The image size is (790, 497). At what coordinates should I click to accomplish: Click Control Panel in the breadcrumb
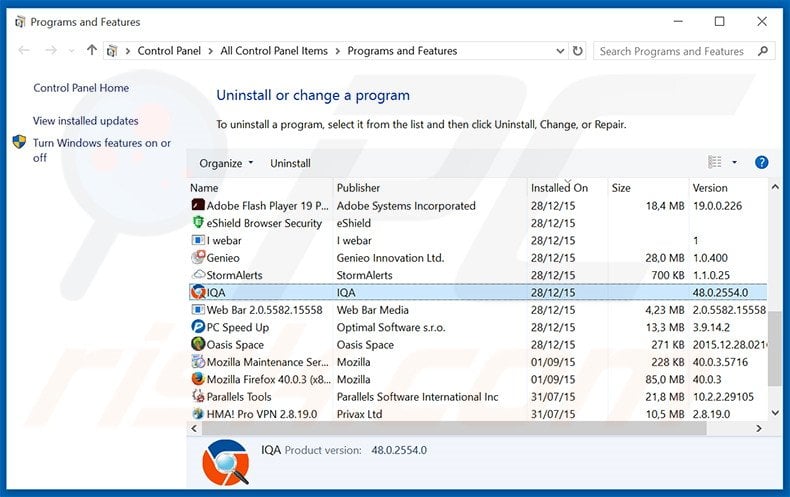click(x=169, y=51)
